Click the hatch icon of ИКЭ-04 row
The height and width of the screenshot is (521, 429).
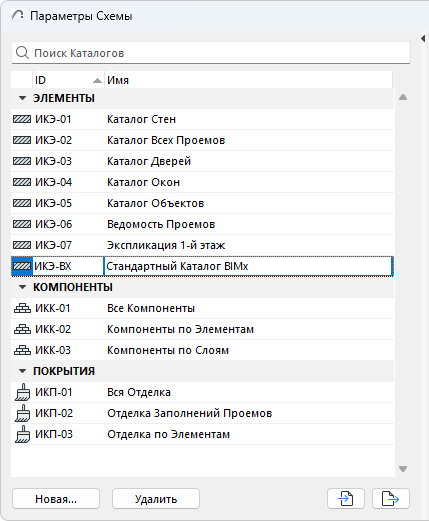tap(22, 182)
